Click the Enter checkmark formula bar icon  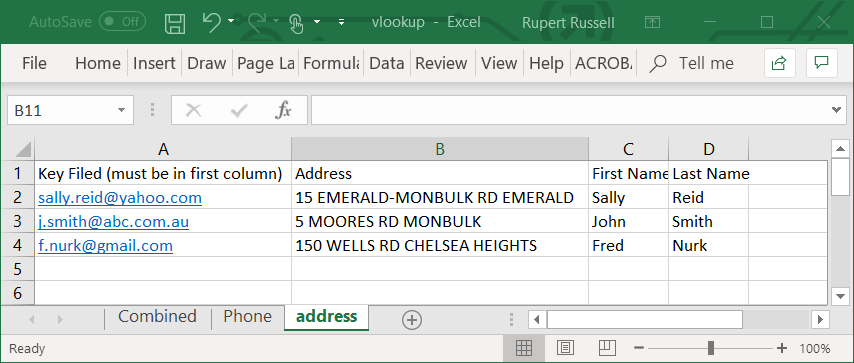coord(239,111)
